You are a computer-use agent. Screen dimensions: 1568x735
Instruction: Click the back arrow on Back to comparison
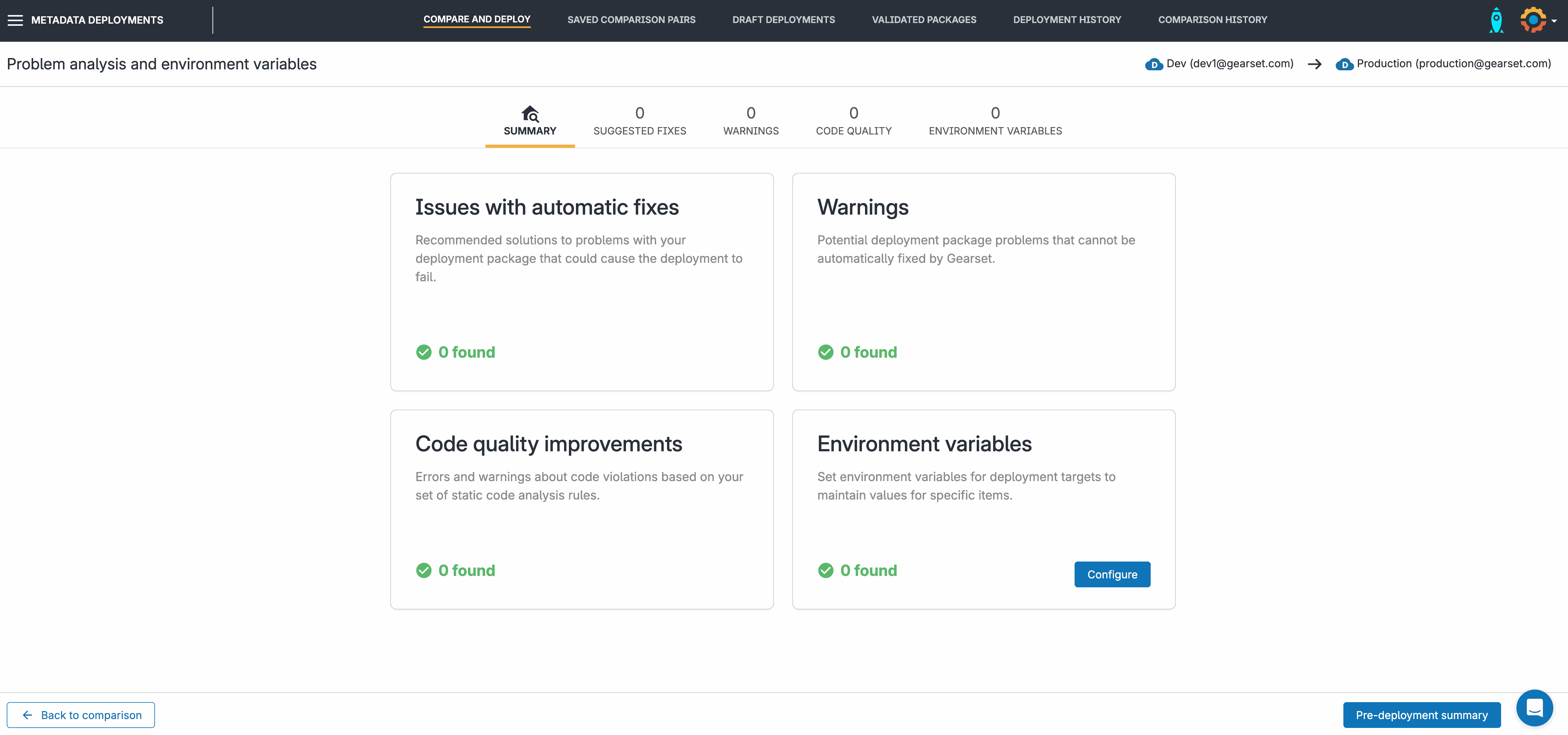(27, 715)
